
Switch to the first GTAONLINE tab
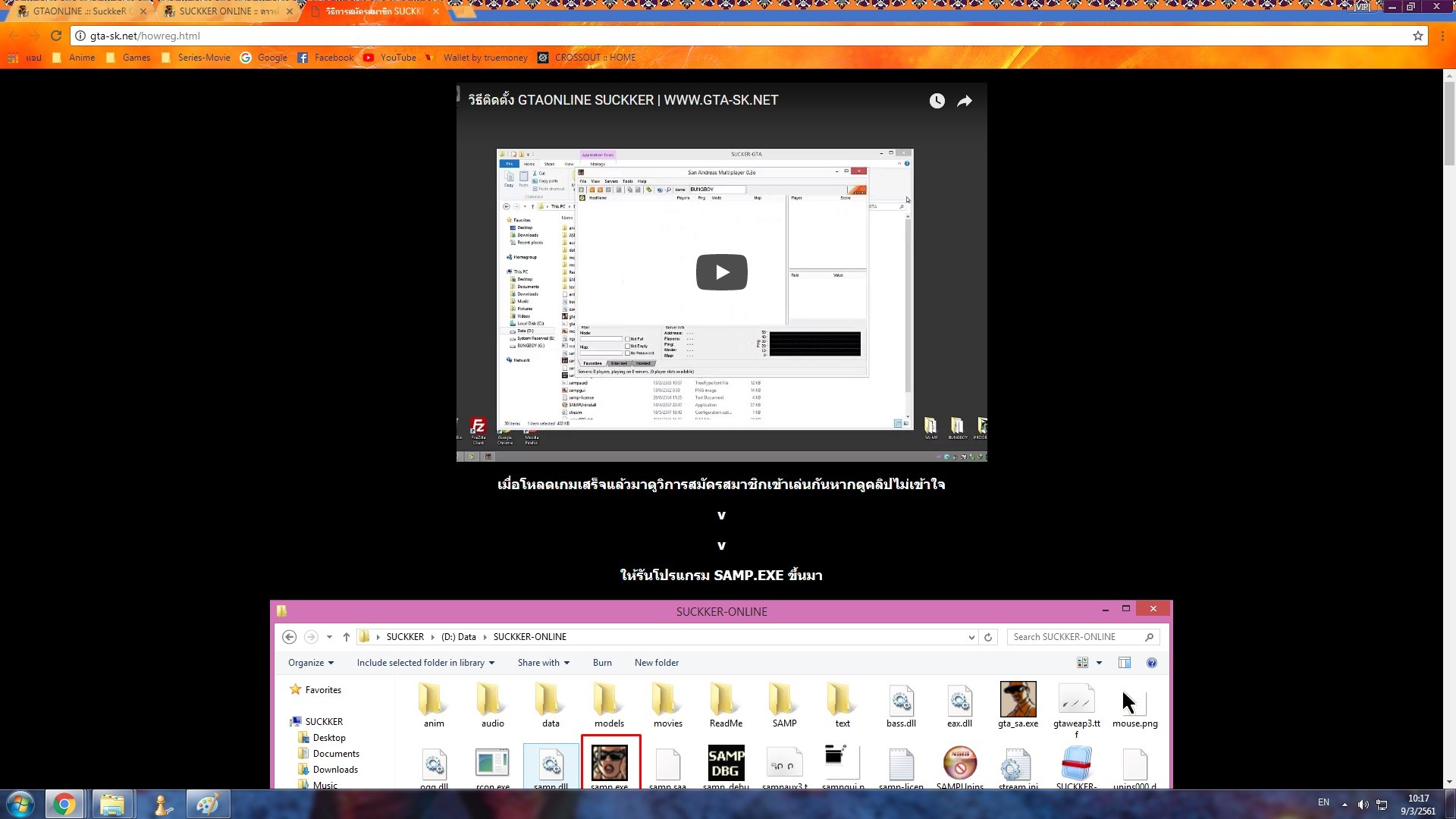tap(79, 11)
